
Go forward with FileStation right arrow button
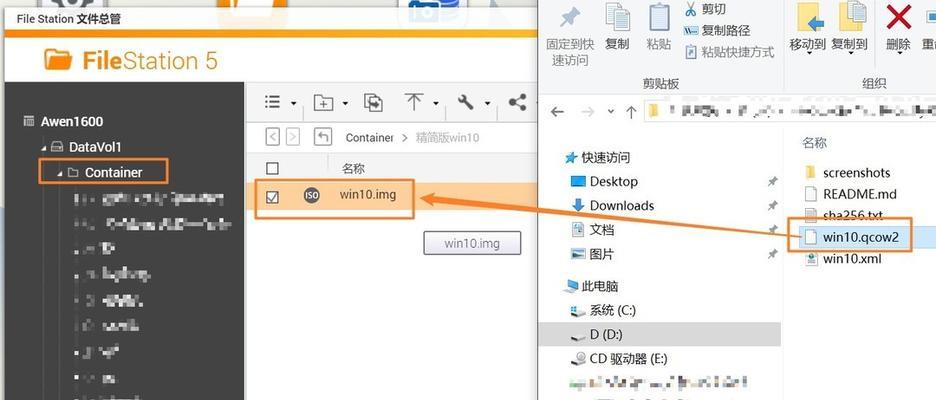coord(292,137)
